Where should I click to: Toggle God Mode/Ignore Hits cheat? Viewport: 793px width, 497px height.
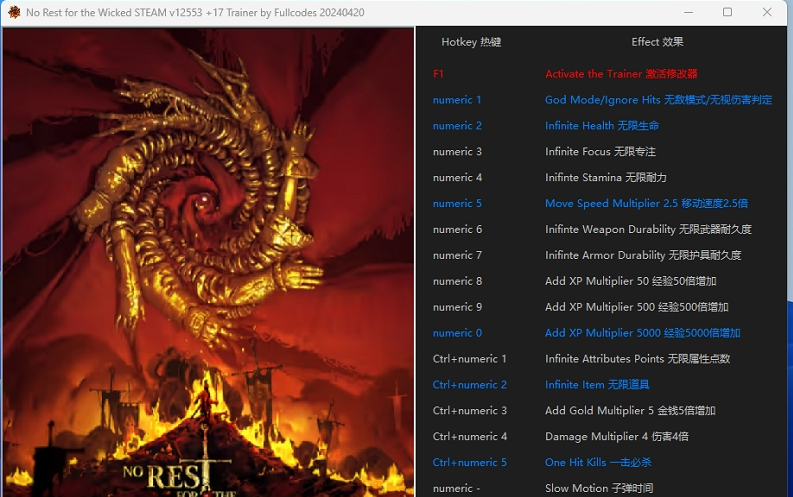pos(658,100)
